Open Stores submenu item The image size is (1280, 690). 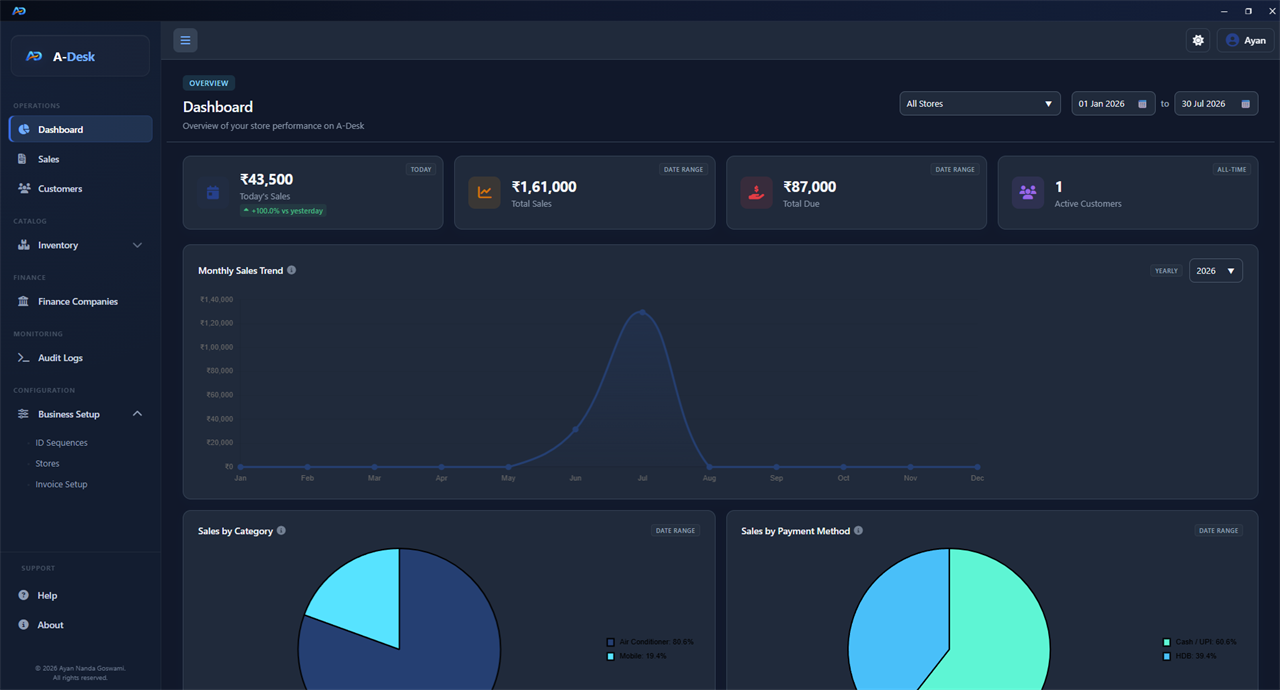pos(47,463)
